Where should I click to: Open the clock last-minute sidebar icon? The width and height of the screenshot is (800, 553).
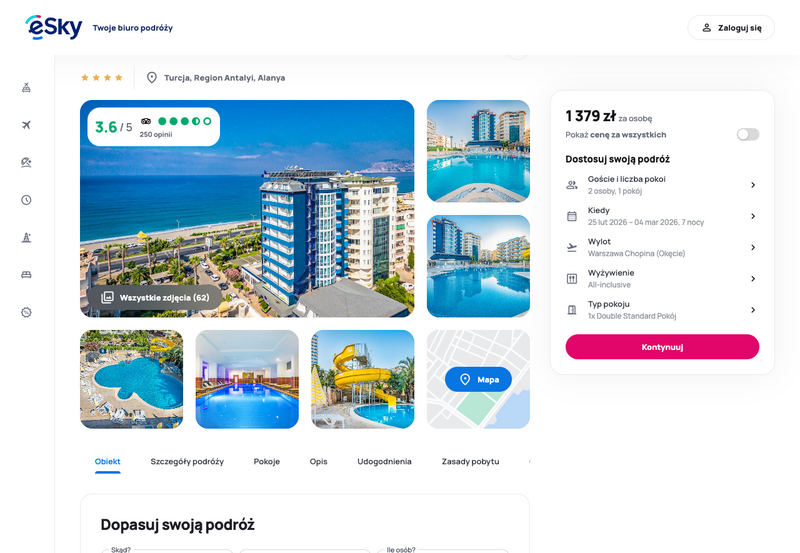(27, 200)
